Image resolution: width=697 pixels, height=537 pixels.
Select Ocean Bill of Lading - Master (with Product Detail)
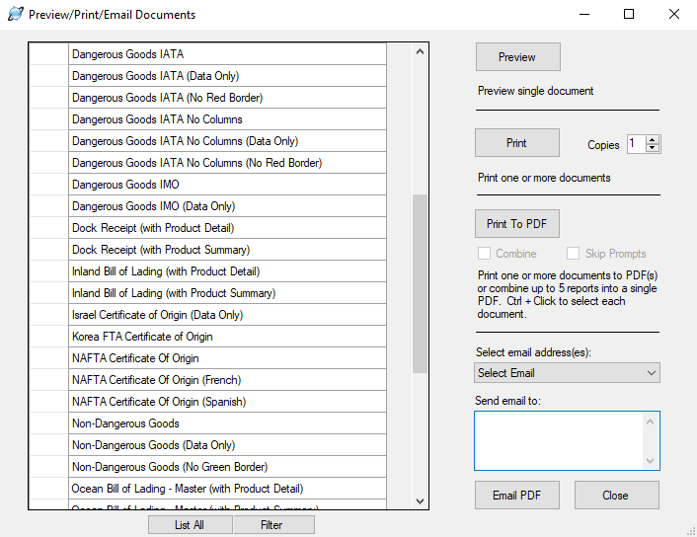click(228, 489)
